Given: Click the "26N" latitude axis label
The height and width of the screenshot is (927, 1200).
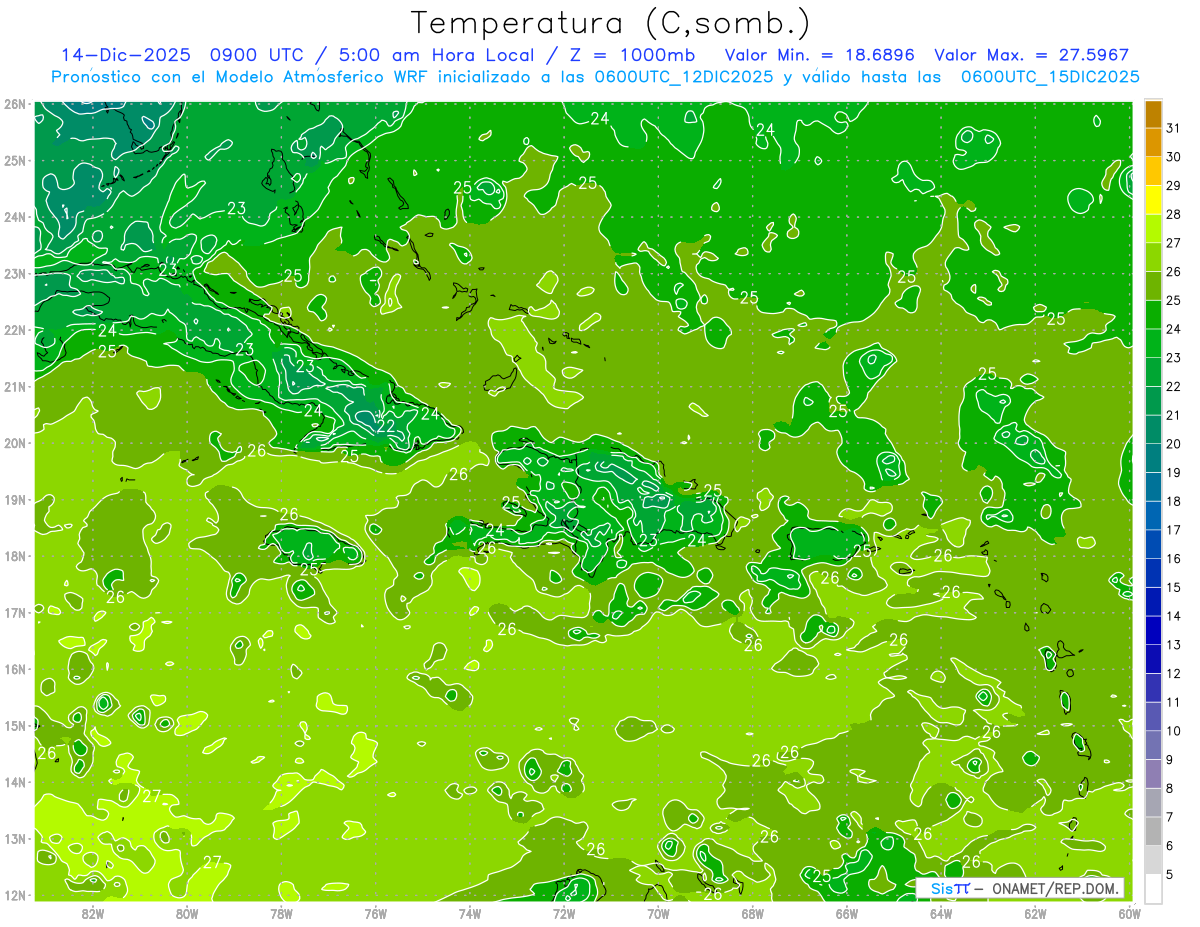Looking at the screenshot, I should (15, 104).
